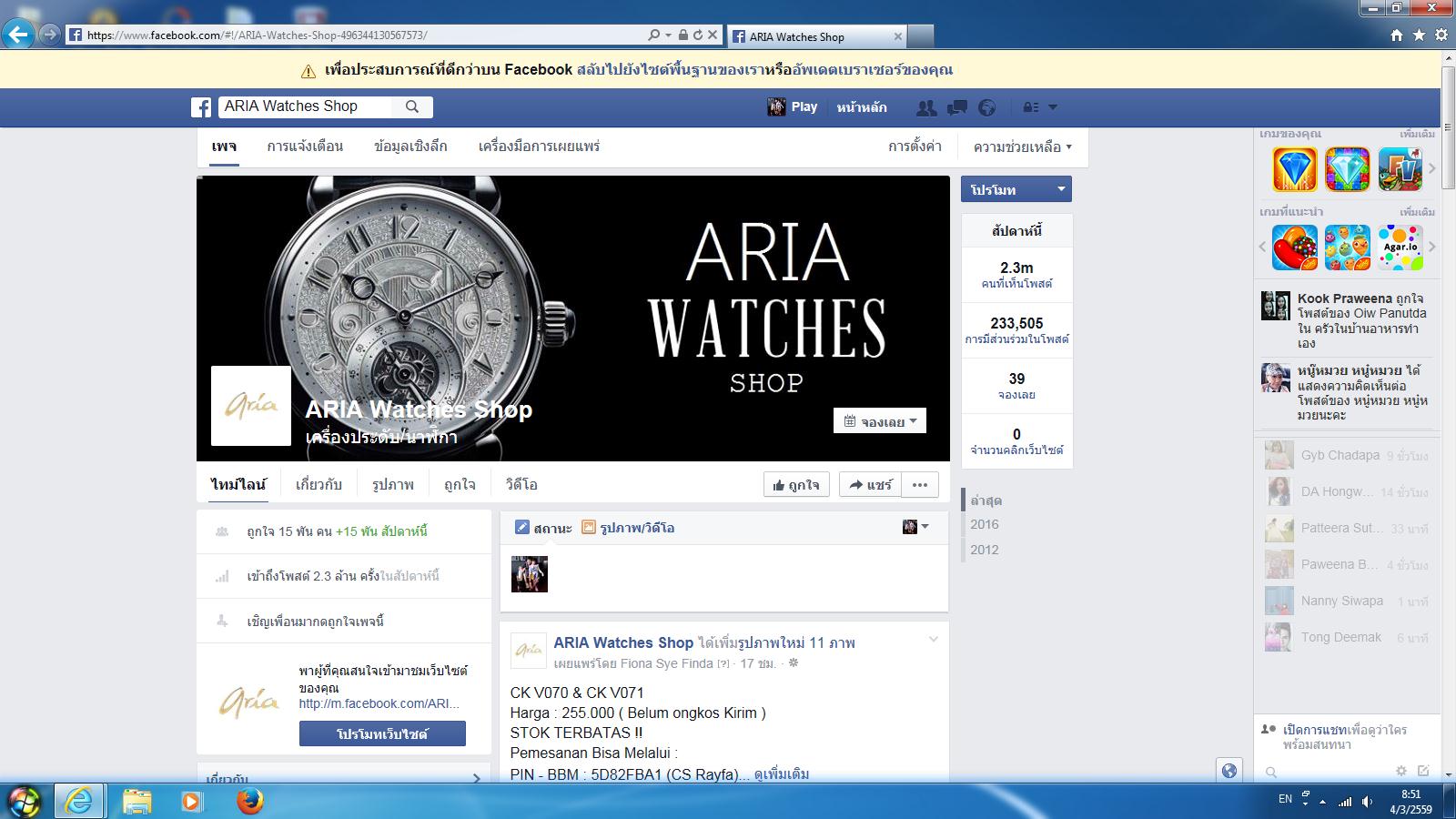Viewport: 1456px width, 819px height.
Task: Open the friend requests icon
Action: pyautogui.click(x=926, y=107)
